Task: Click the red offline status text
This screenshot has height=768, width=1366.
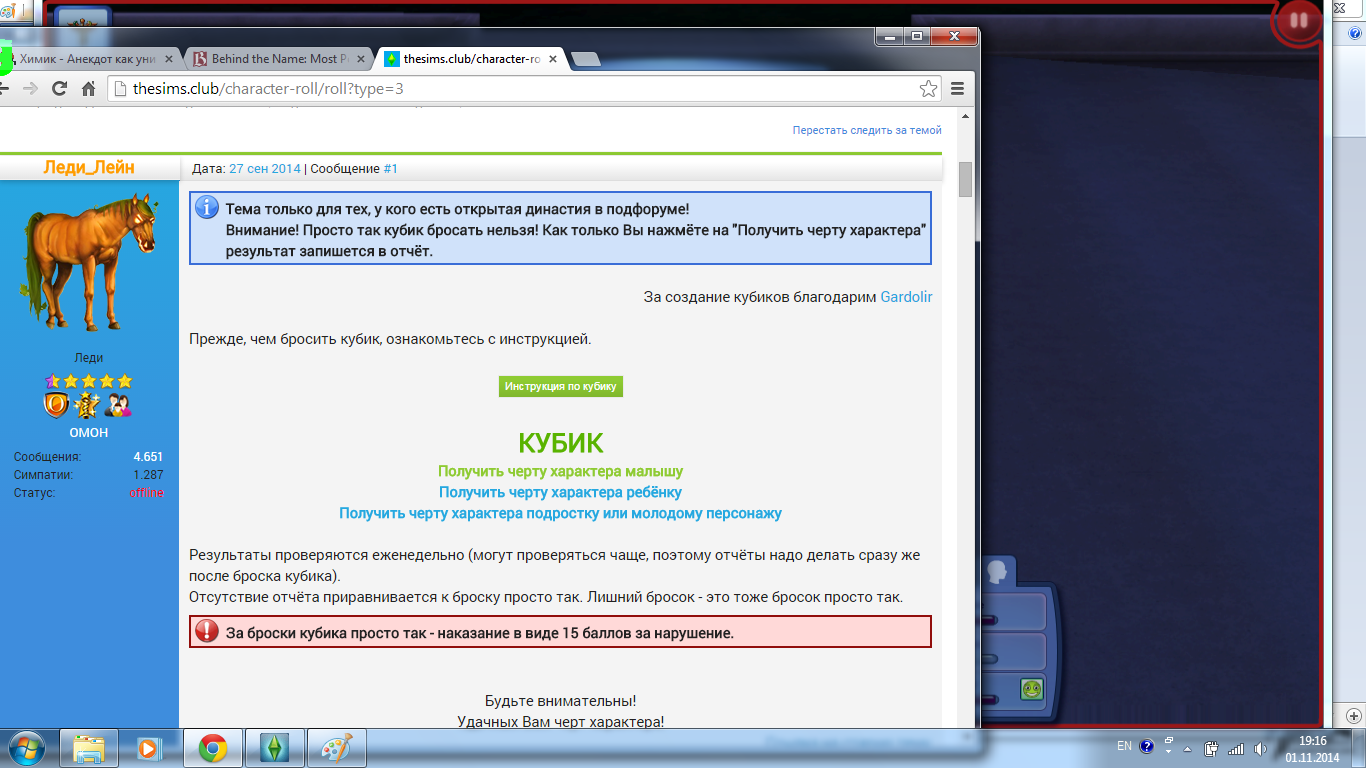Action: [146, 493]
